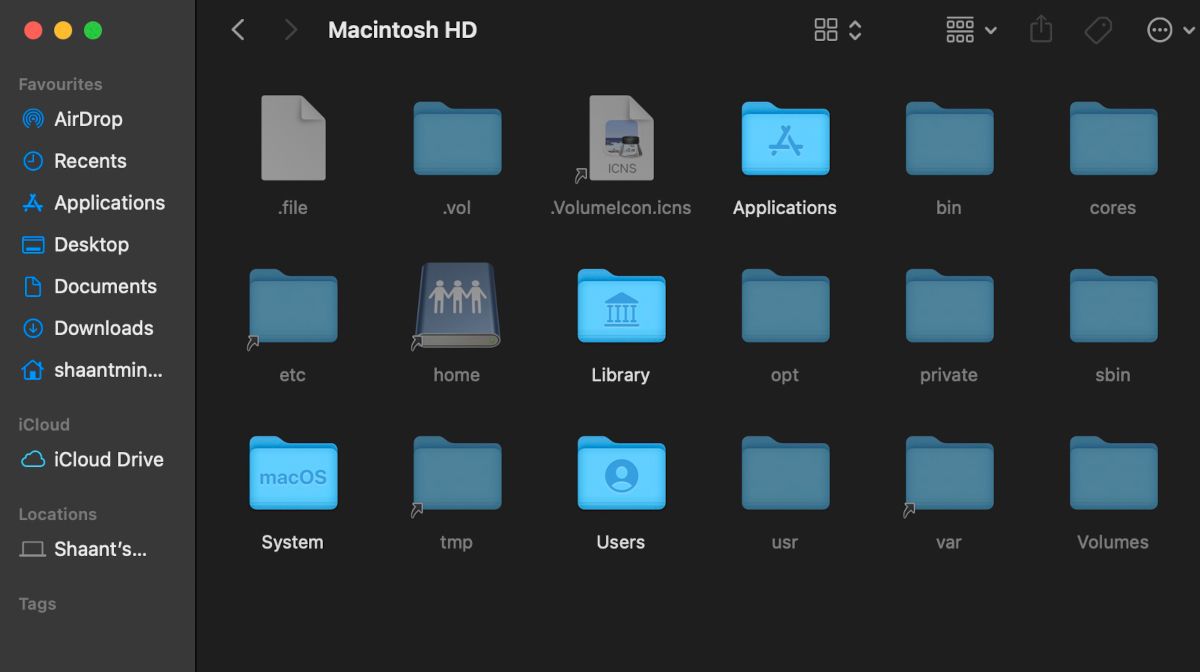1200x672 pixels.
Task: Click the Edit Tags toolbar icon
Action: pyautogui.click(x=1098, y=30)
